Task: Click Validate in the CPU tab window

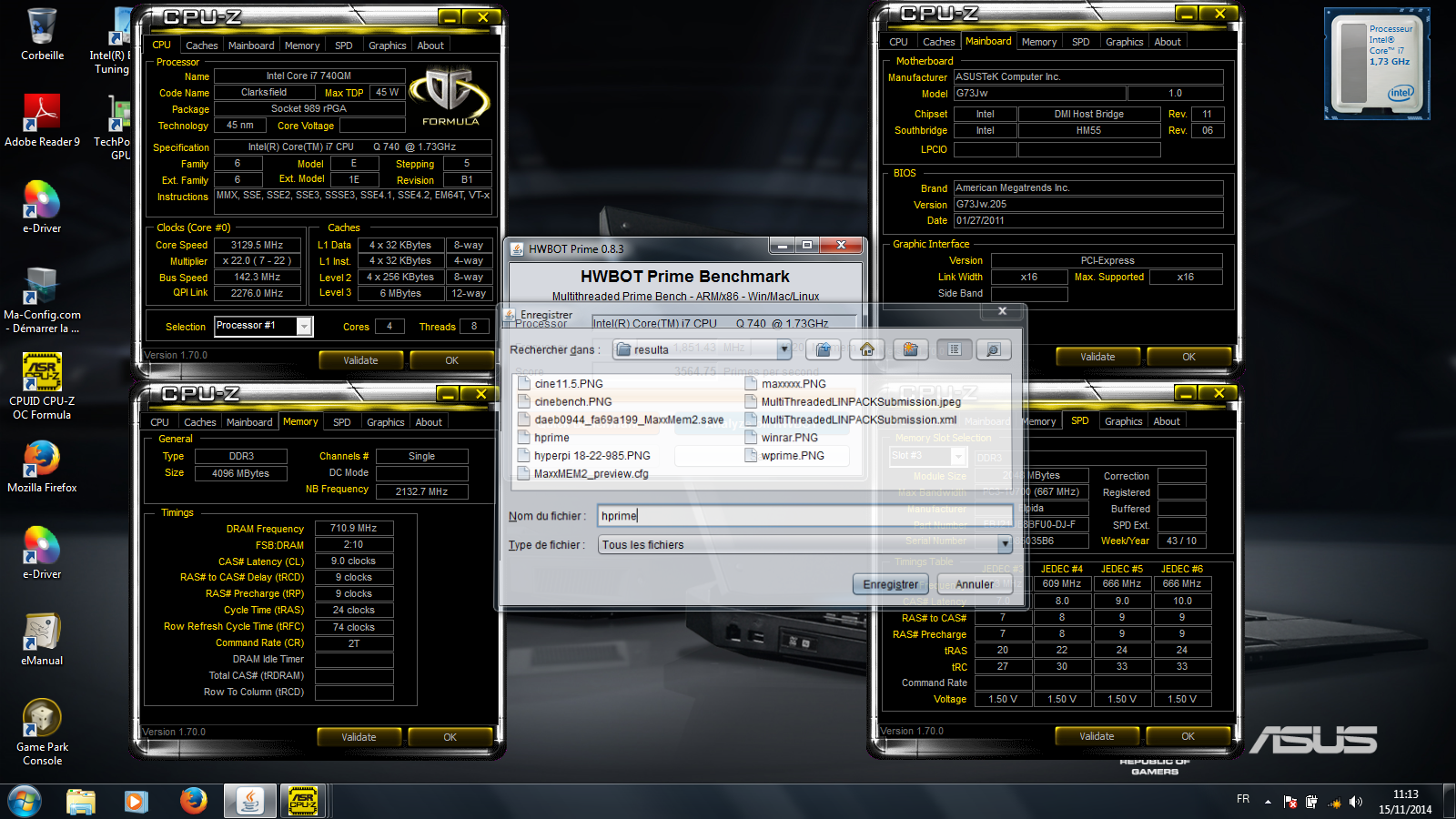Action: (x=360, y=360)
